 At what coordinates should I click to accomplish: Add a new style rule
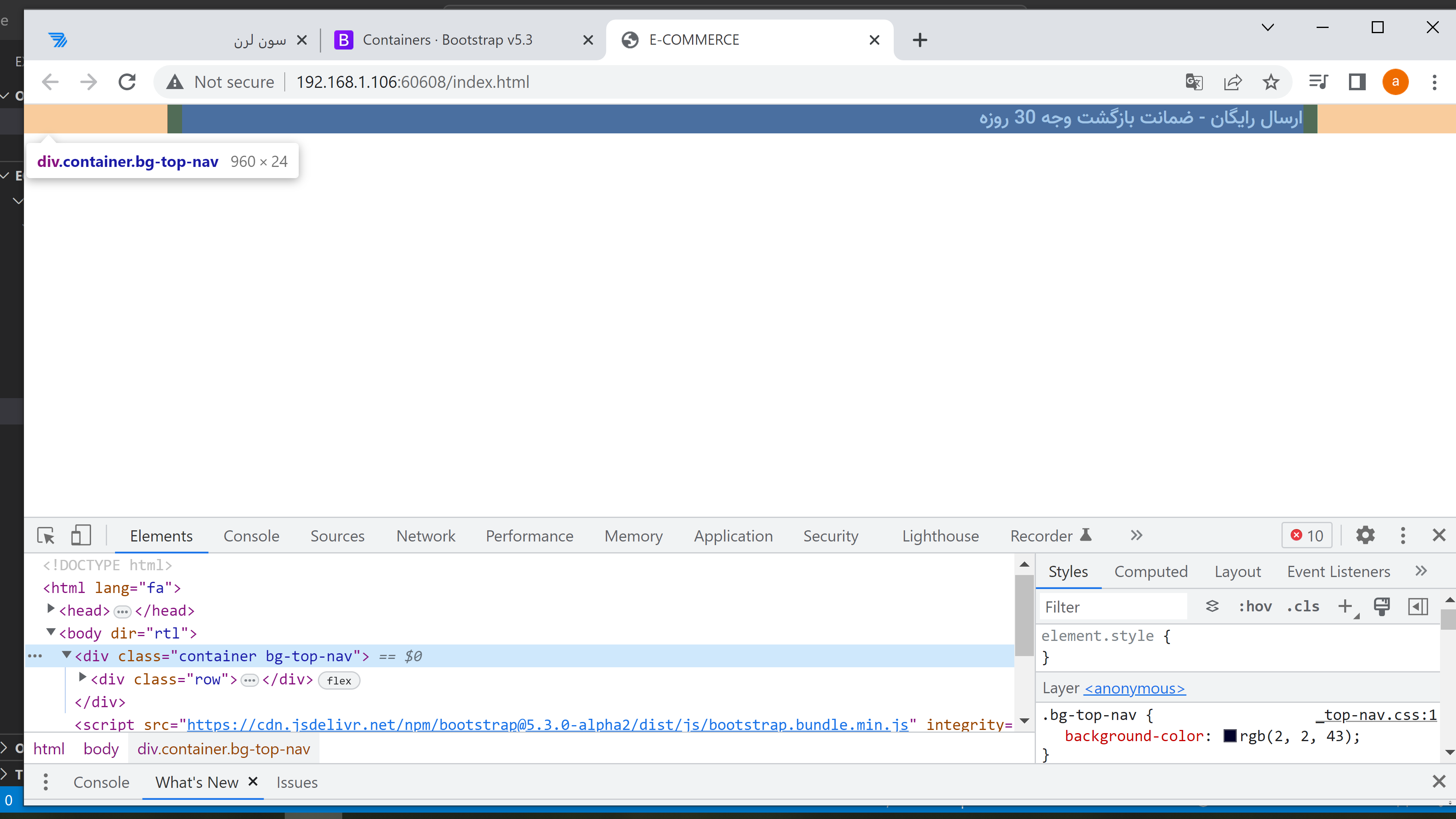[1346, 607]
